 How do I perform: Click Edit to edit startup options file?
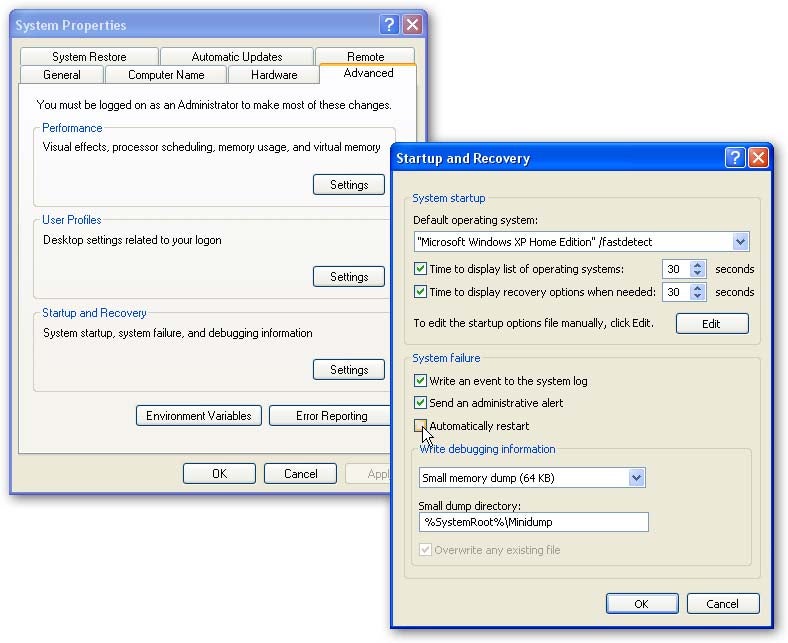(712, 323)
